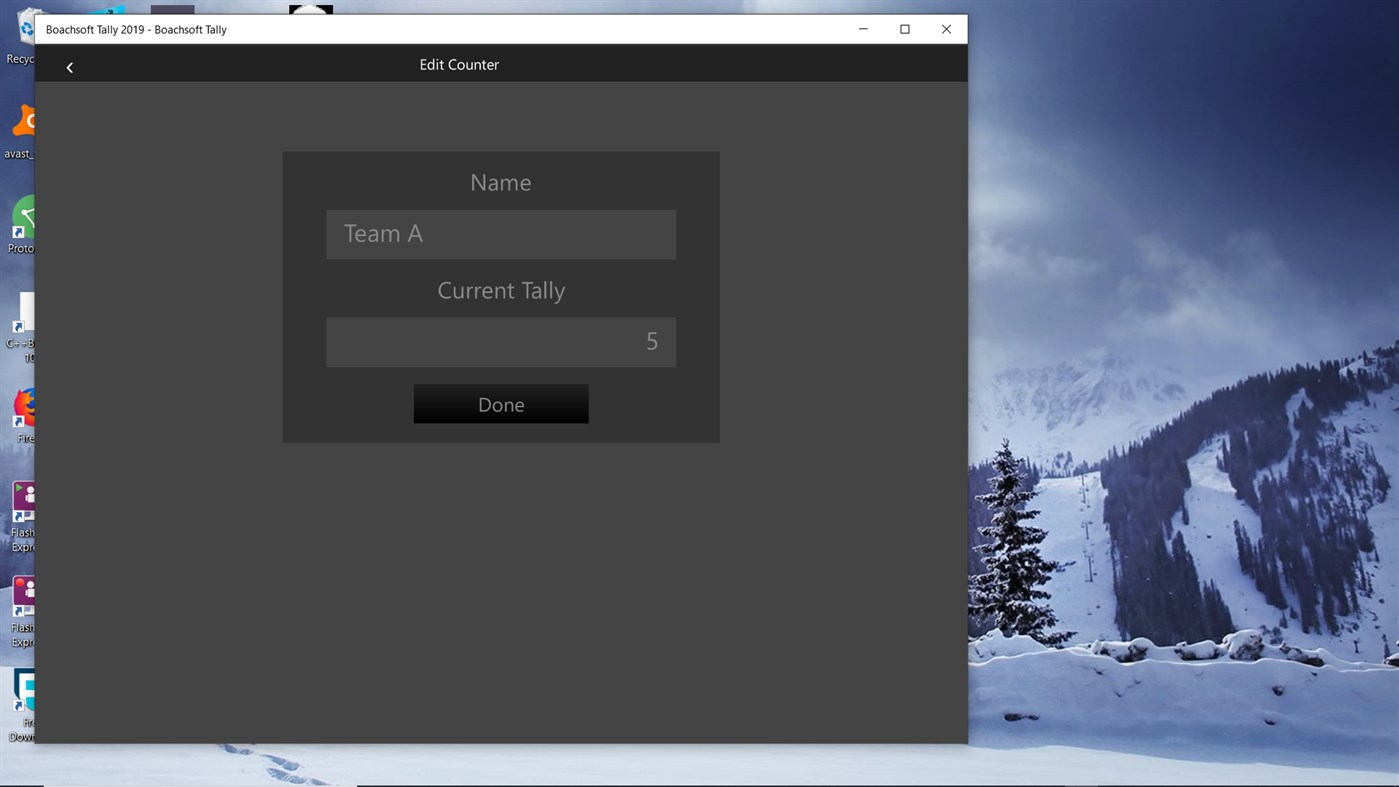Image resolution: width=1399 pixels, height=787 pixels.
Task: Click the Edit Counter header bar
Action: [459, 64]
